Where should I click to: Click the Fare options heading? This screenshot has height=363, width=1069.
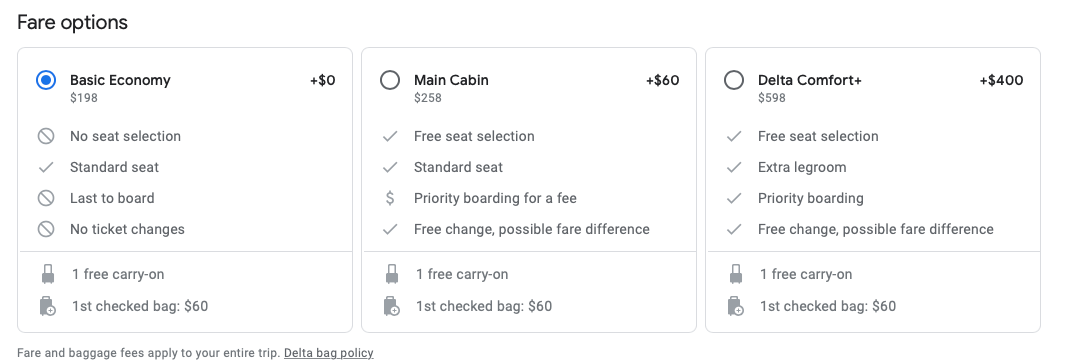tap(72, 22)
